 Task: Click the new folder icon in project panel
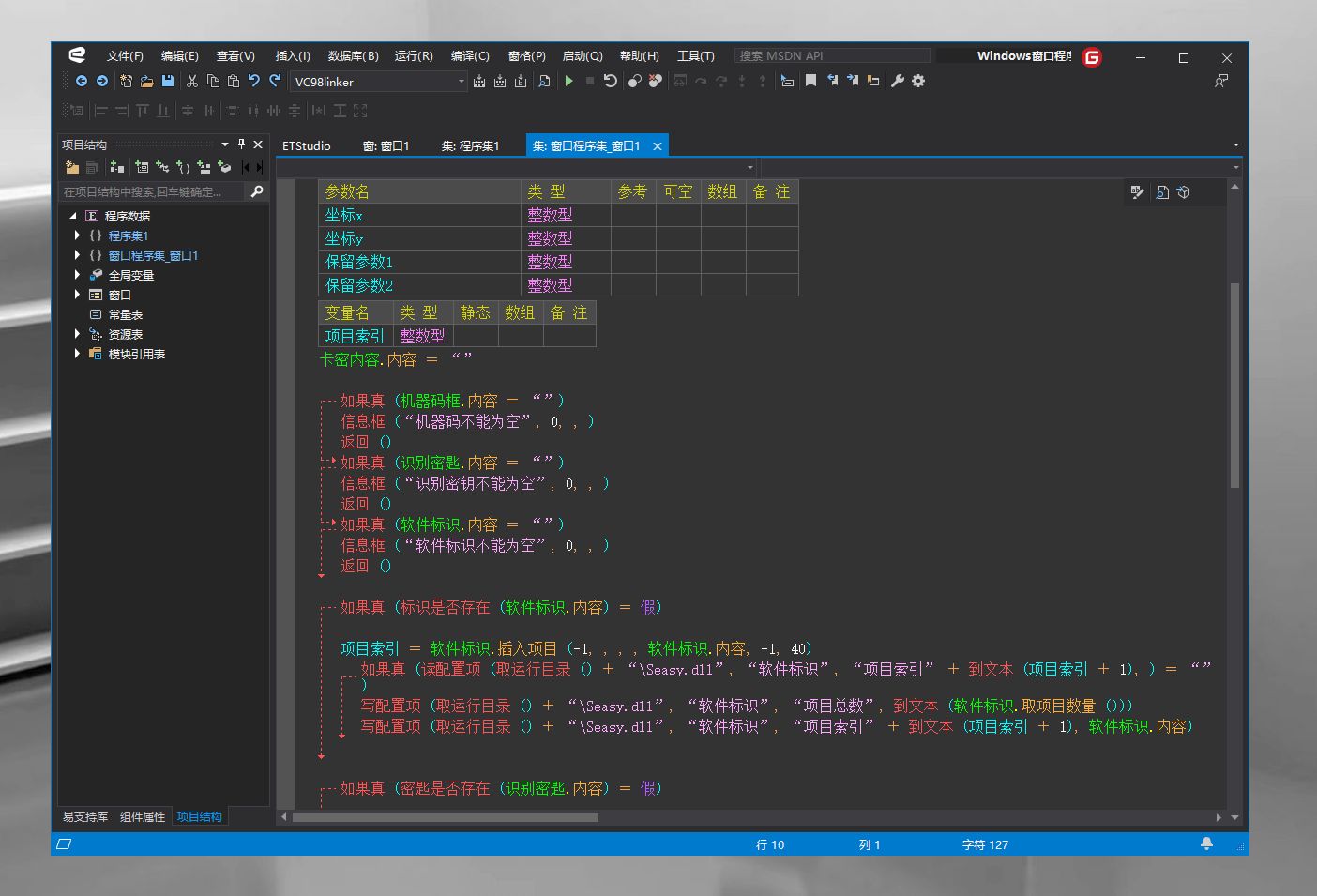point(72,167)
